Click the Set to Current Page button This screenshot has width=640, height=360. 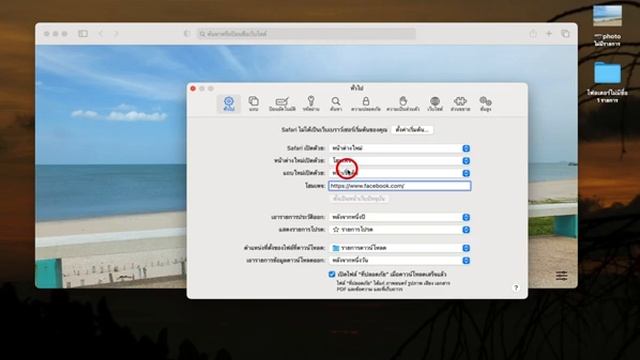tap(359, 198)
